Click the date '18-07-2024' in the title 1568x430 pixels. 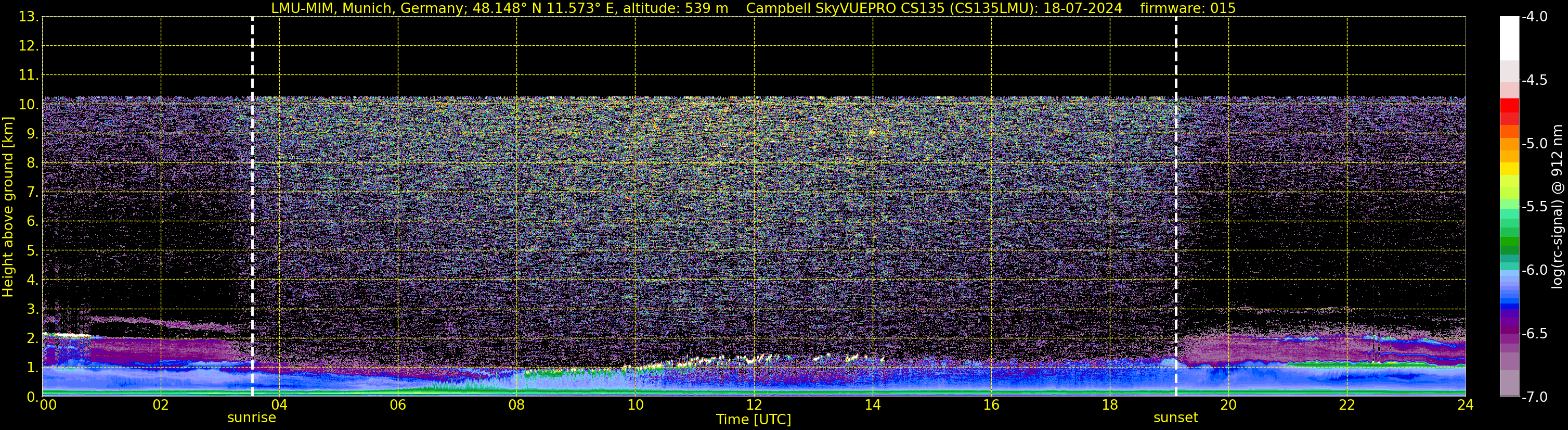[1082, 8]
